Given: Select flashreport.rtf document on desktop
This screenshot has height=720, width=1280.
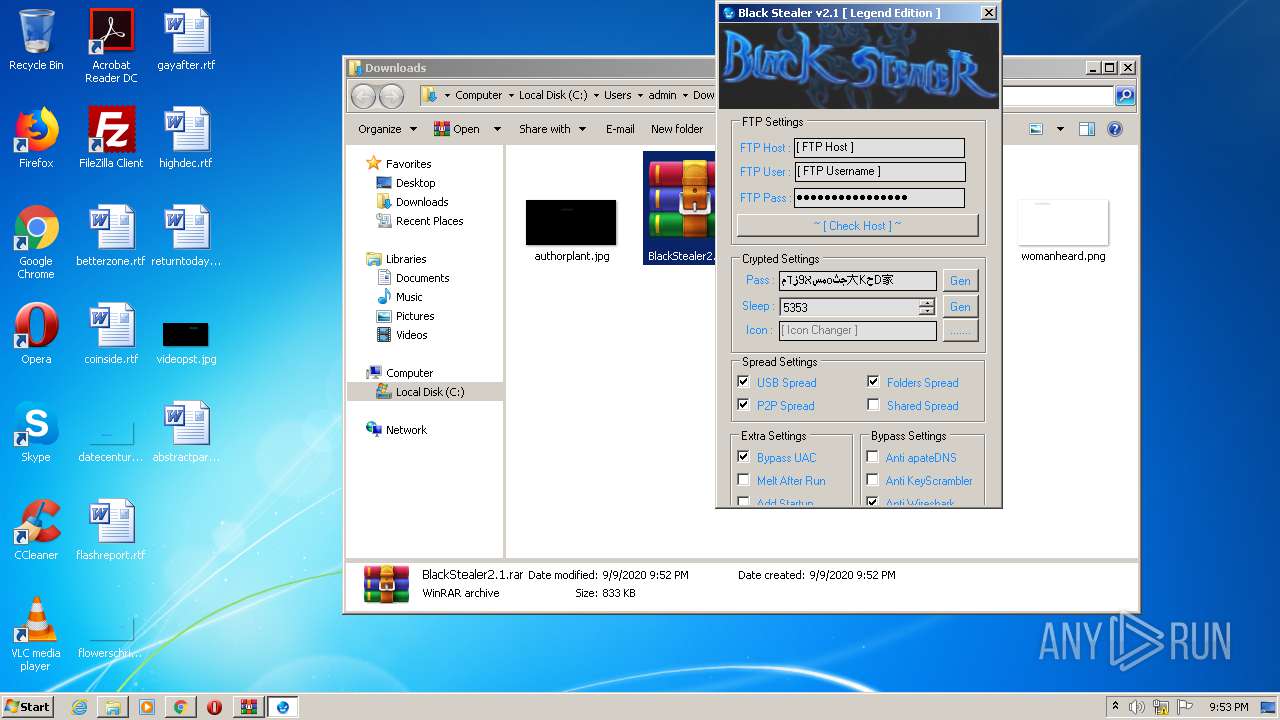Looking at the screenshot, I should coord(111,530).
